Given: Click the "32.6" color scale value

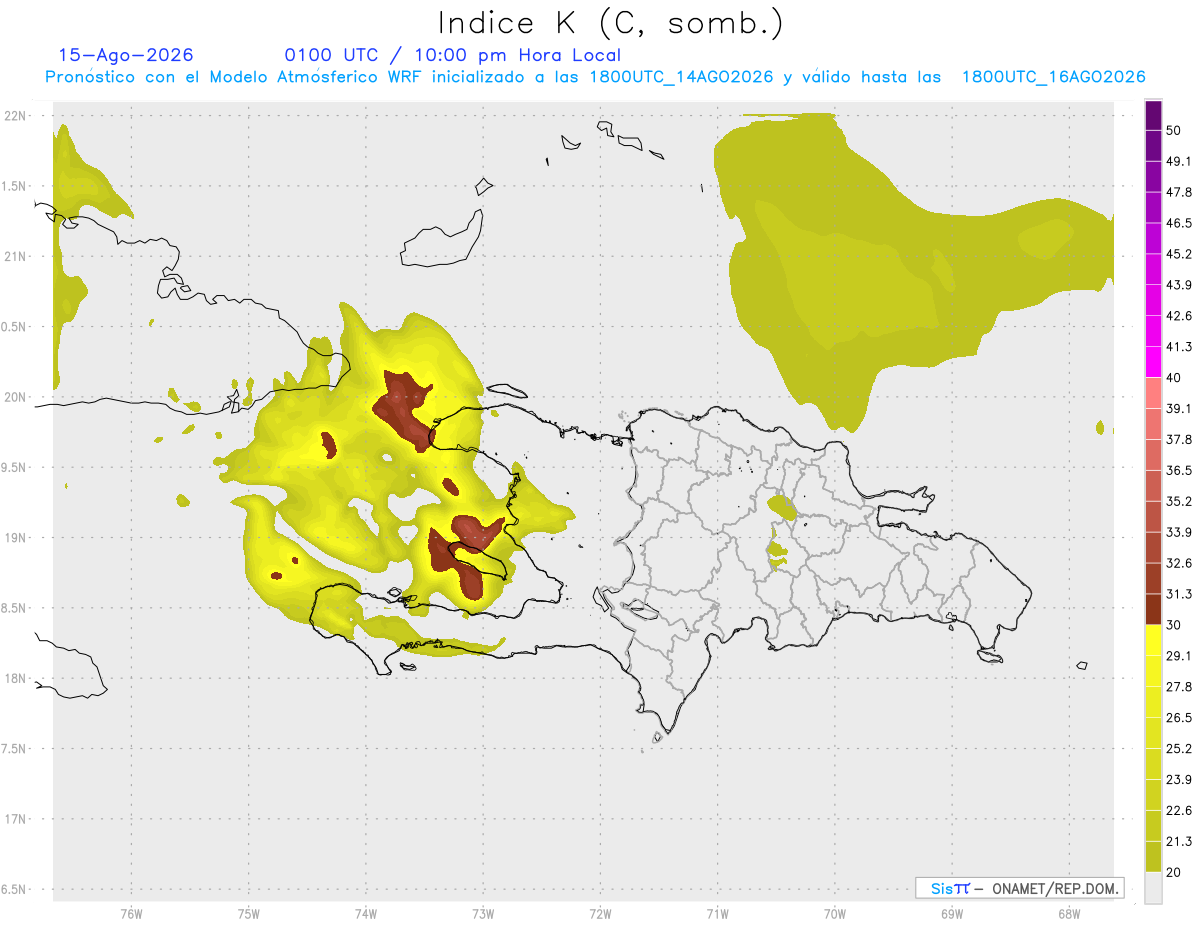Looking at the screenshot, I should pos(1179,563).
